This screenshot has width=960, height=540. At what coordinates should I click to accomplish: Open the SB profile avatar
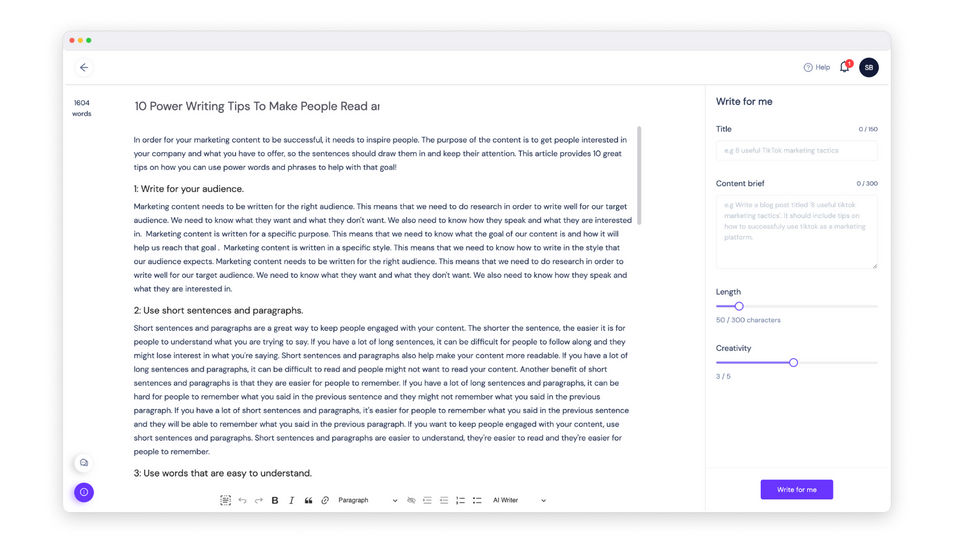pyautogui.click(x=868, y=67)
